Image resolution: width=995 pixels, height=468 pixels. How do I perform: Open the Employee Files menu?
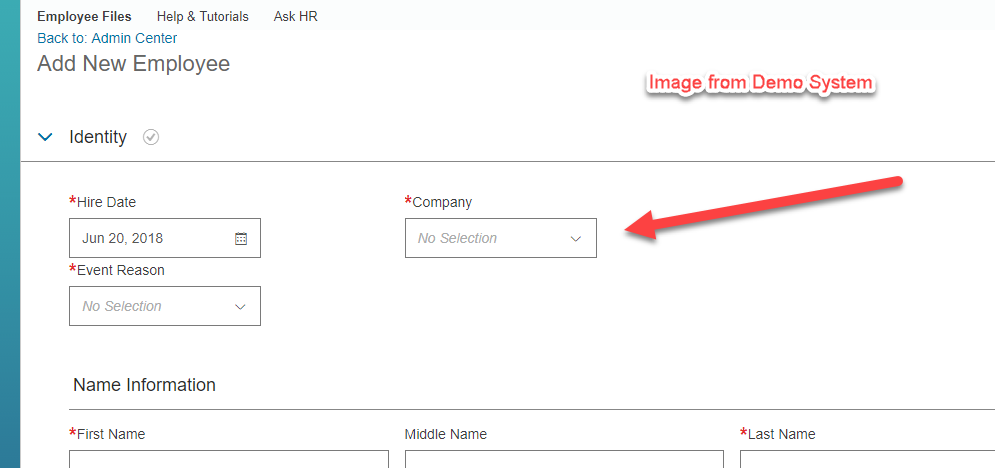84,16
